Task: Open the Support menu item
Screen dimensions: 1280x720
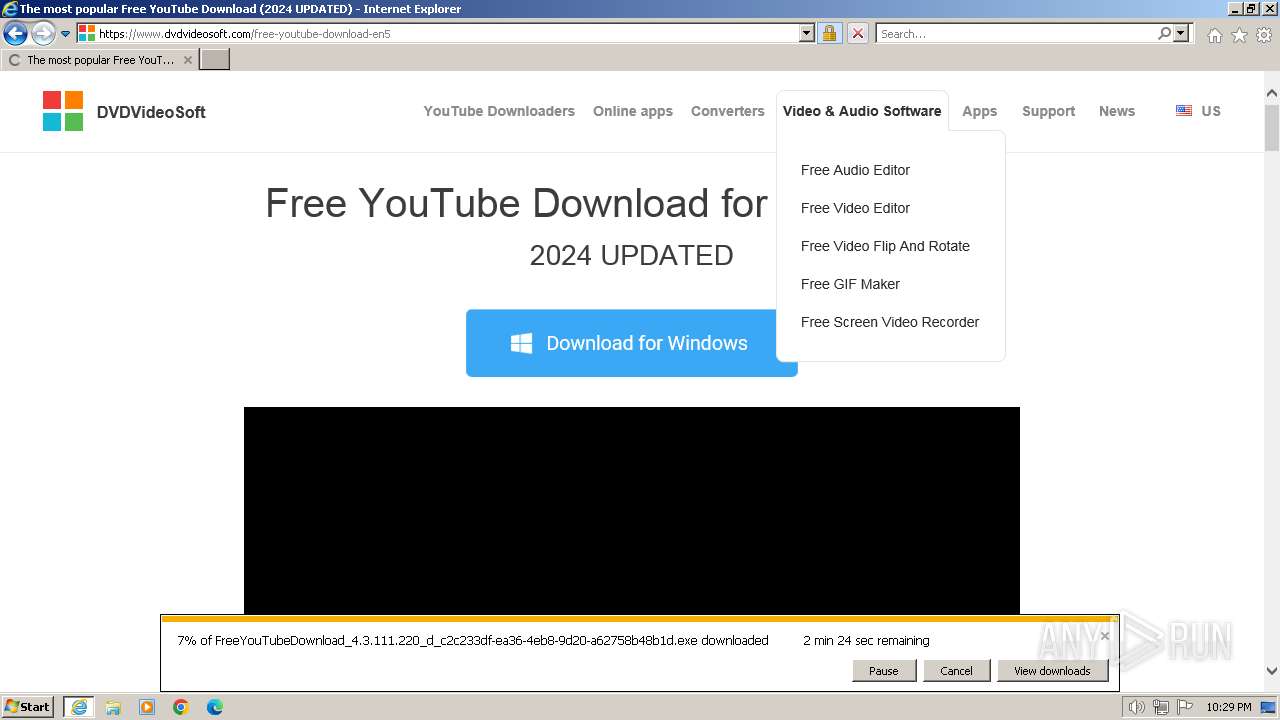Action: click(x=1049, y=111)
